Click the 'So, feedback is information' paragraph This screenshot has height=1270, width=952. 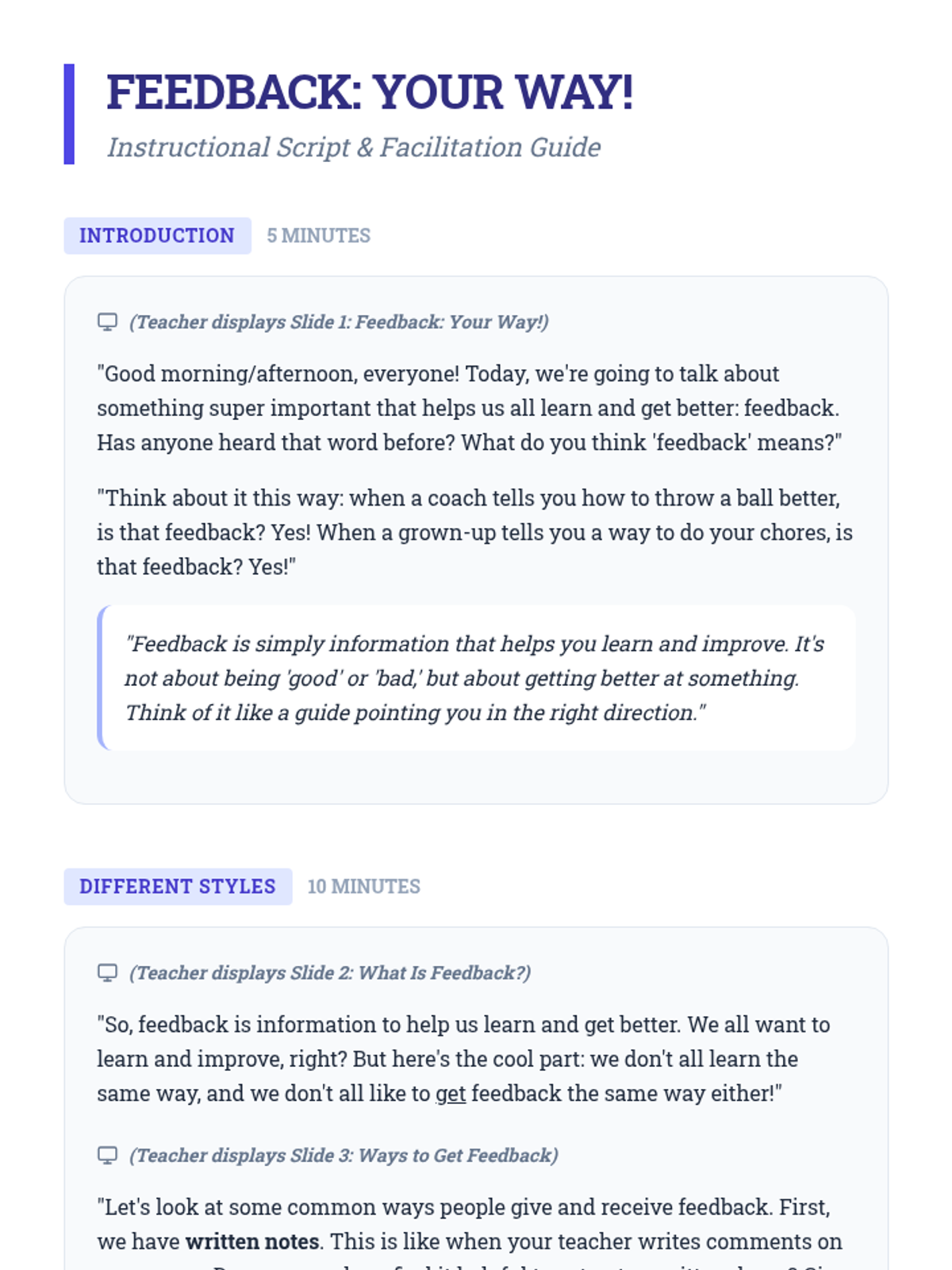(x=463, y=1059)
